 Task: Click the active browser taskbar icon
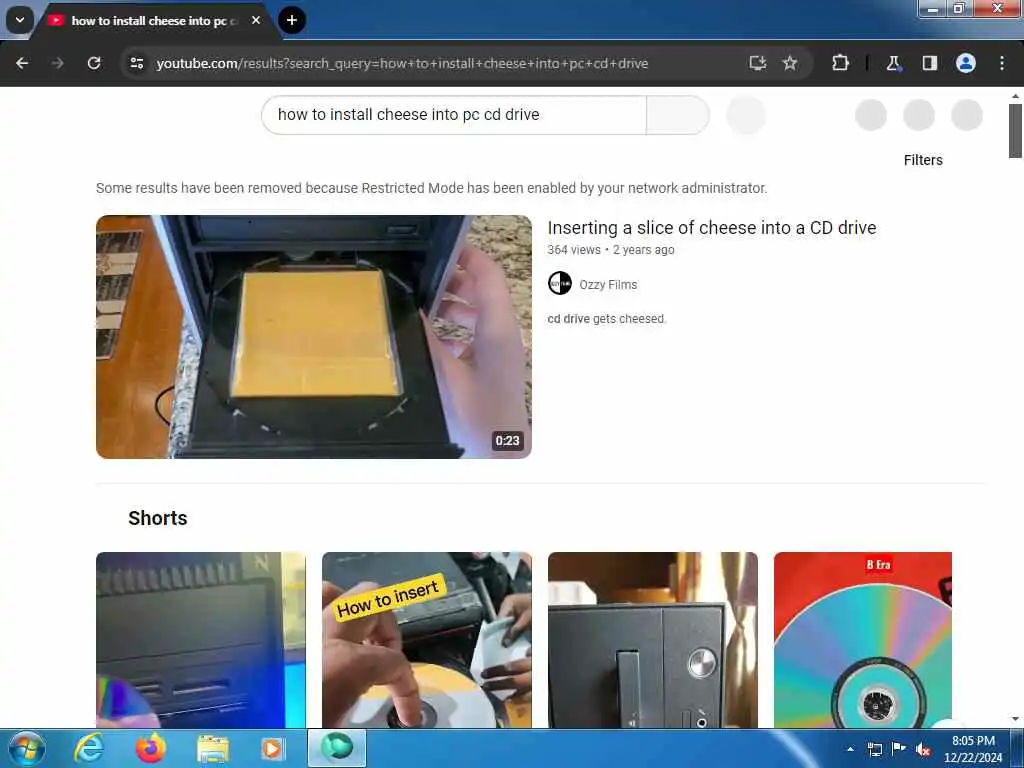337,748
